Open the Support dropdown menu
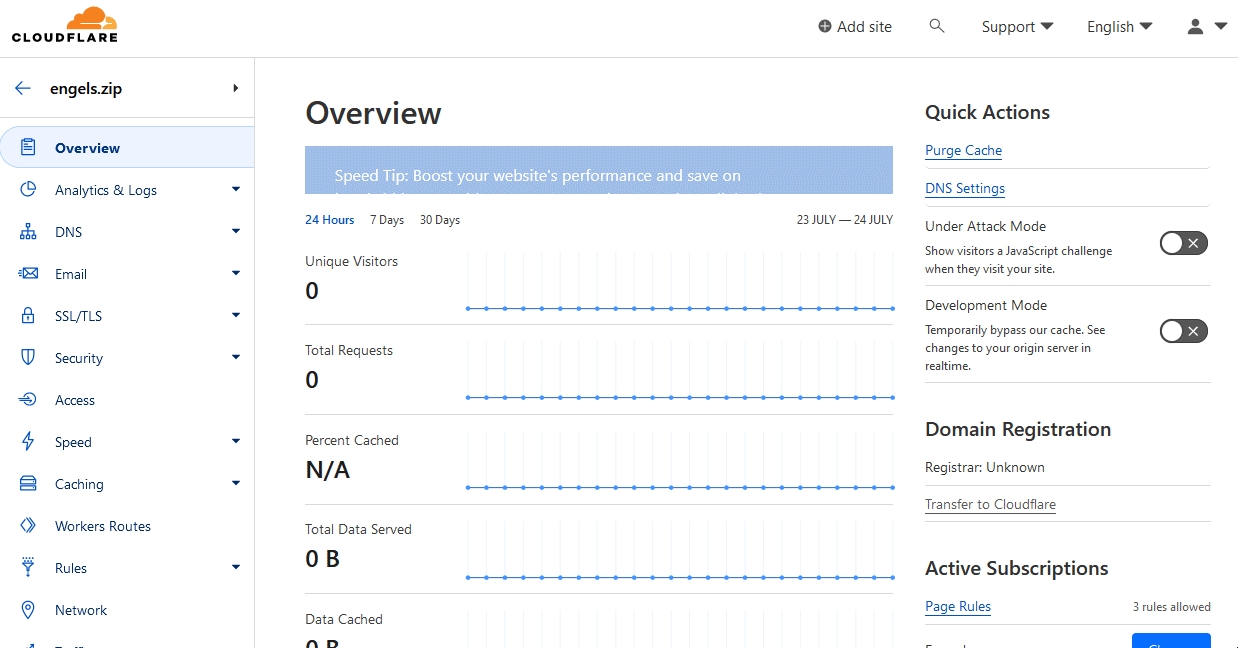Screen dimensions: 1238x648 coord(1017,27)
